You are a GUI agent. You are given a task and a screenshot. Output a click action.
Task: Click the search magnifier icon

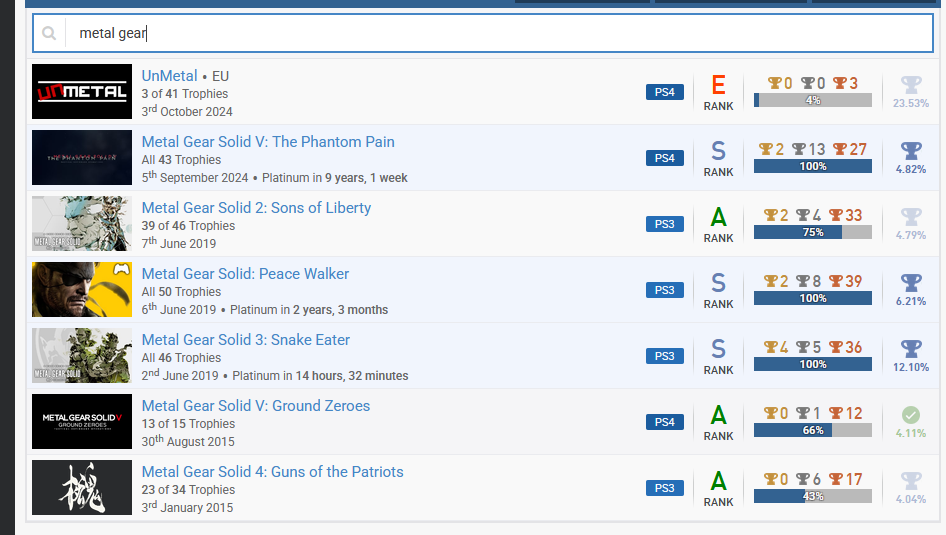tap(49, 33)
